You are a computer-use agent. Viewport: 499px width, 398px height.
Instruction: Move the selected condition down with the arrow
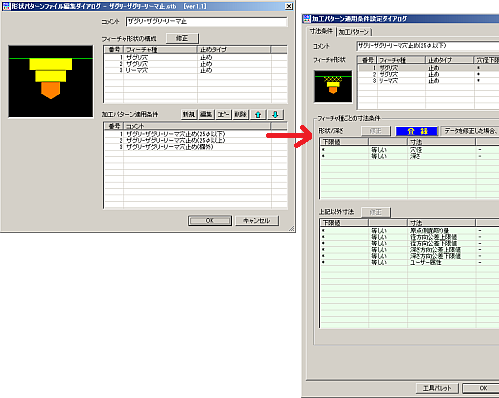[275, 114]
